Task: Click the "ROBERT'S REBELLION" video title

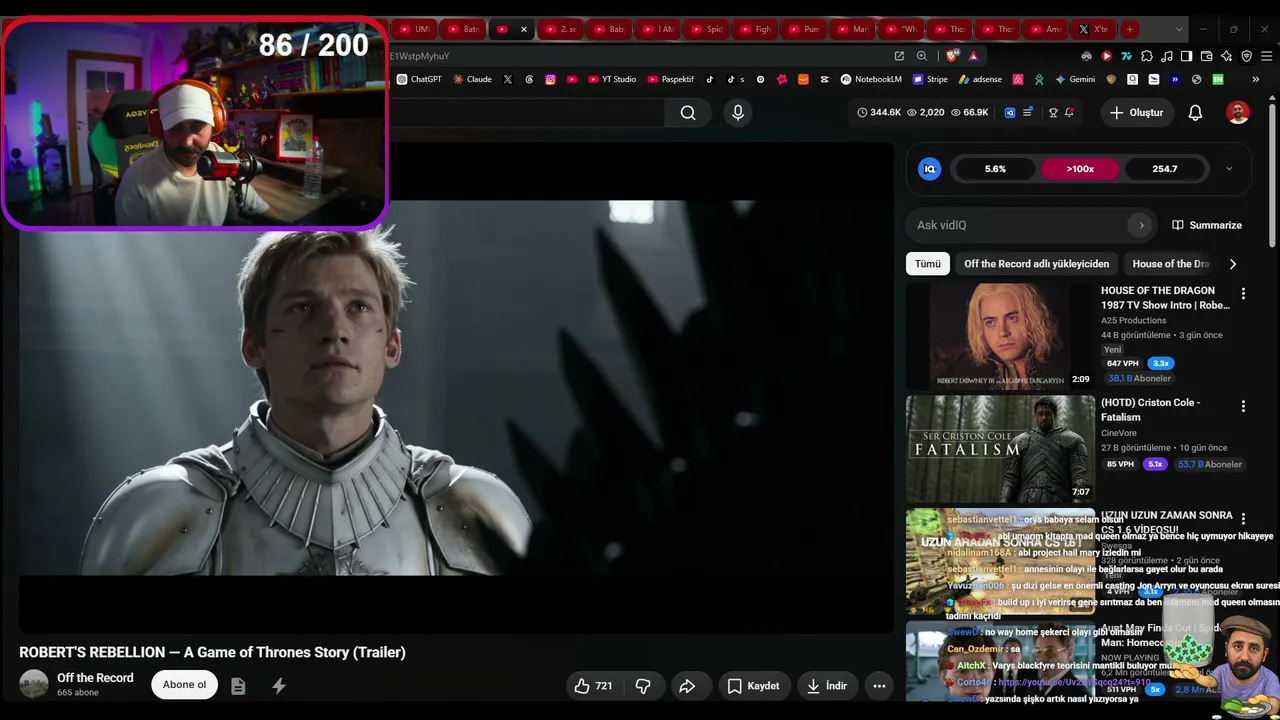Action: point(212,652)
